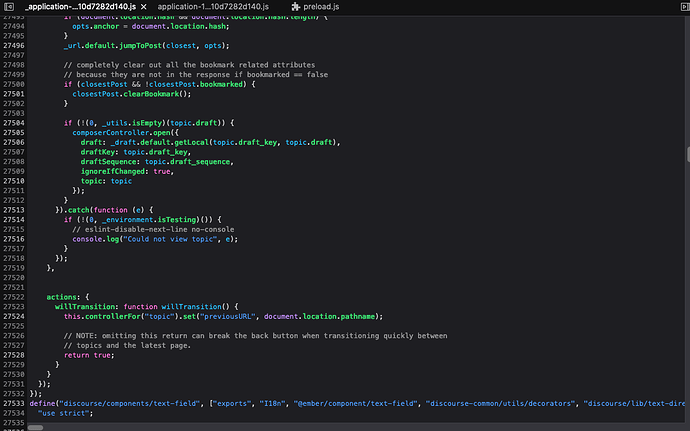Click the define keyword on line 27533

click(42, 404)
